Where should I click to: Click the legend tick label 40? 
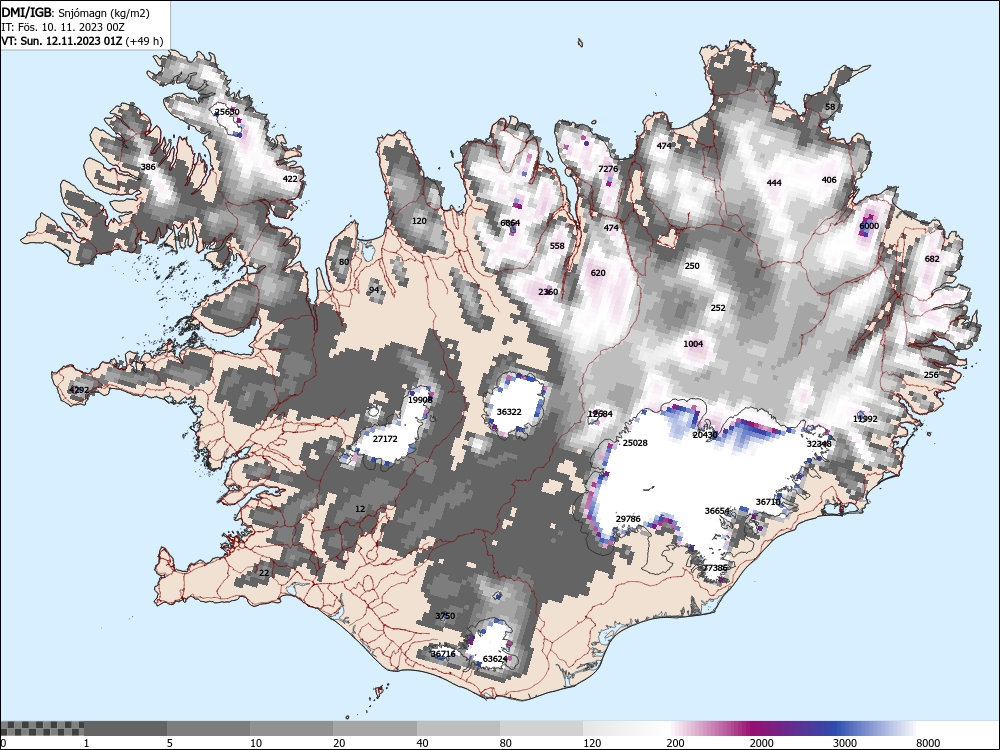[423, 743]
